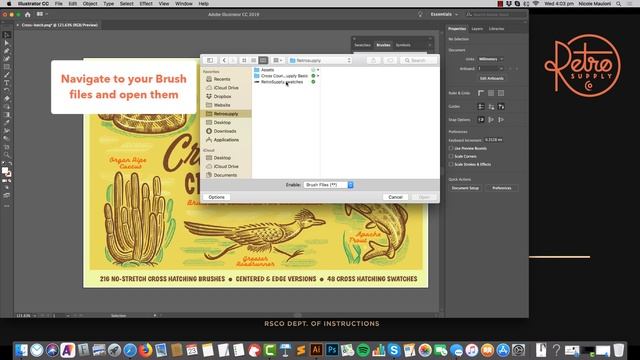Toggle rulers icon in Ruler & Grids
Screen dimensions: 640x360
click(x=481, y=93)
